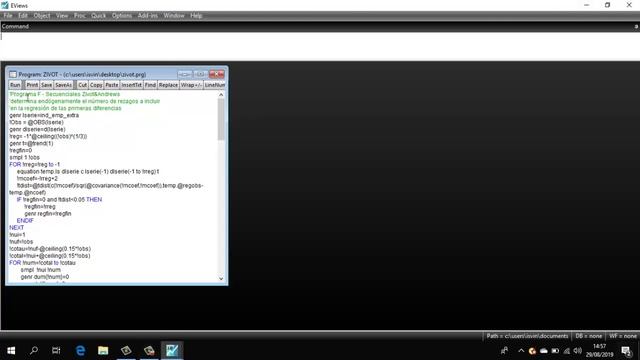This screenshot has width=640, height=360.
Task: Click the EViews taskbar icon
Action: (172, 351)
